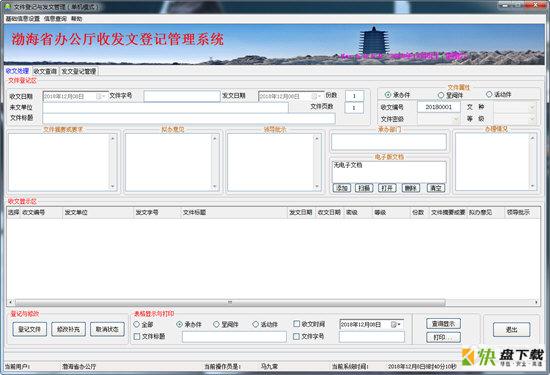Click the 文件标题 search field at bottom
Image resolution: width=550 pixels, height=375 pixels.
click(234, 337)
